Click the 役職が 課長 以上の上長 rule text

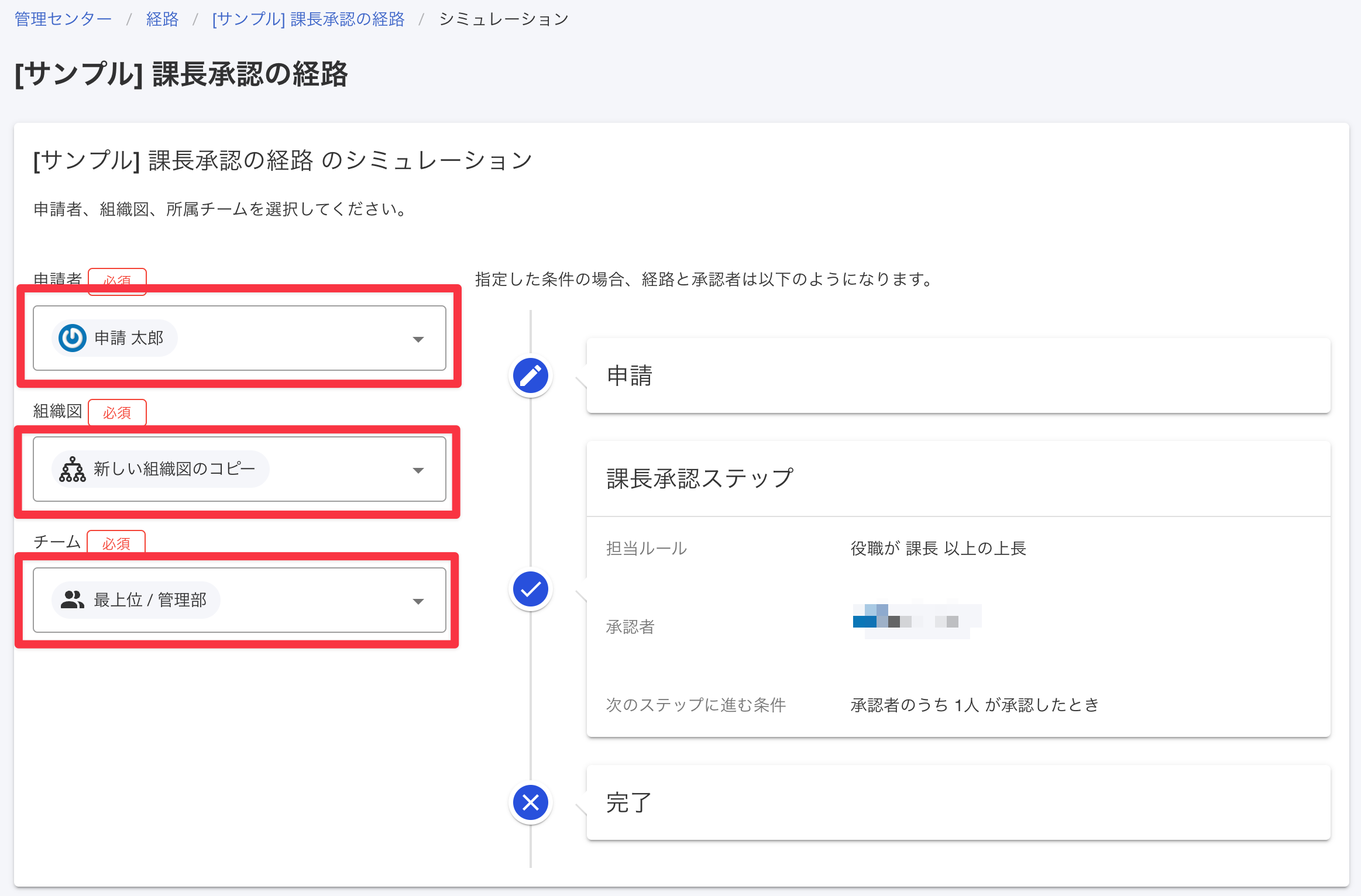tap(939, 549)
